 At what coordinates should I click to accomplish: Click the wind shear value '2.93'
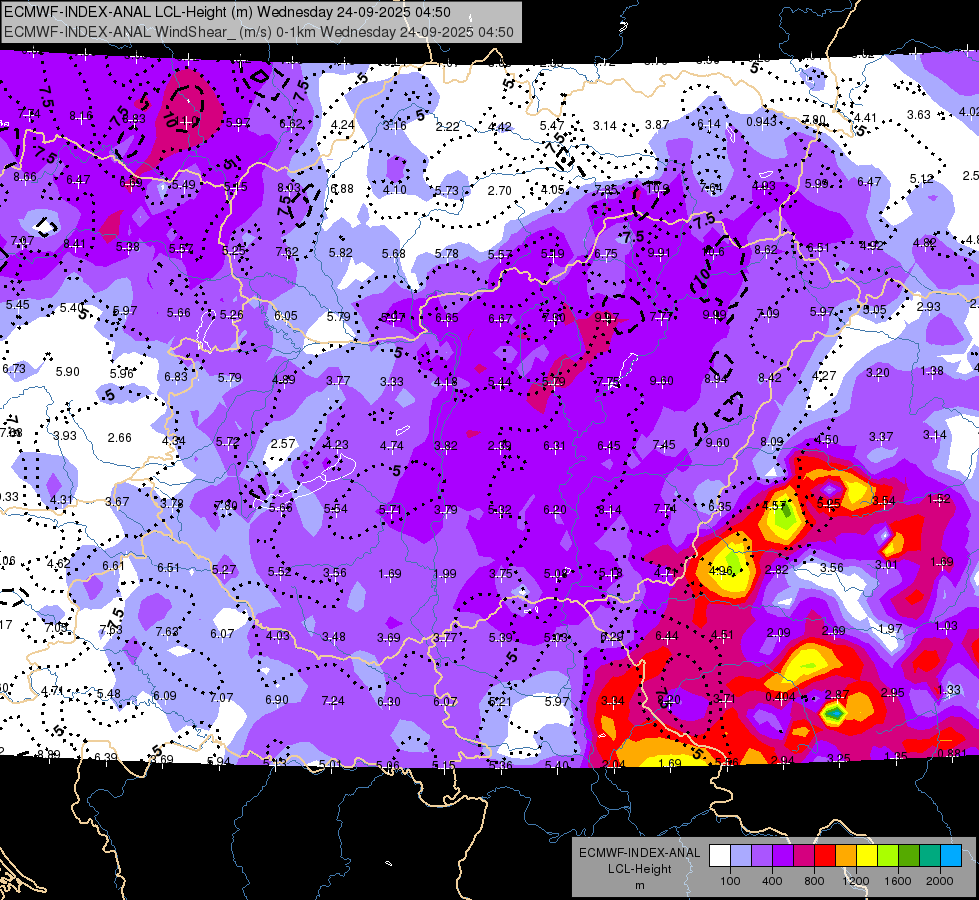(928, 307)
